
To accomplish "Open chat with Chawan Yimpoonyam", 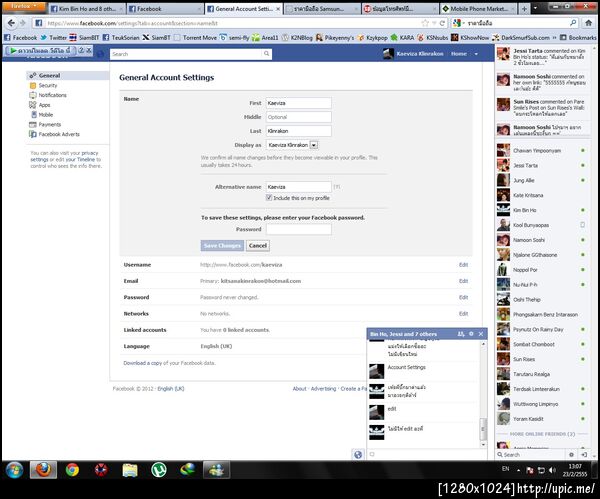I will [541, 150].
